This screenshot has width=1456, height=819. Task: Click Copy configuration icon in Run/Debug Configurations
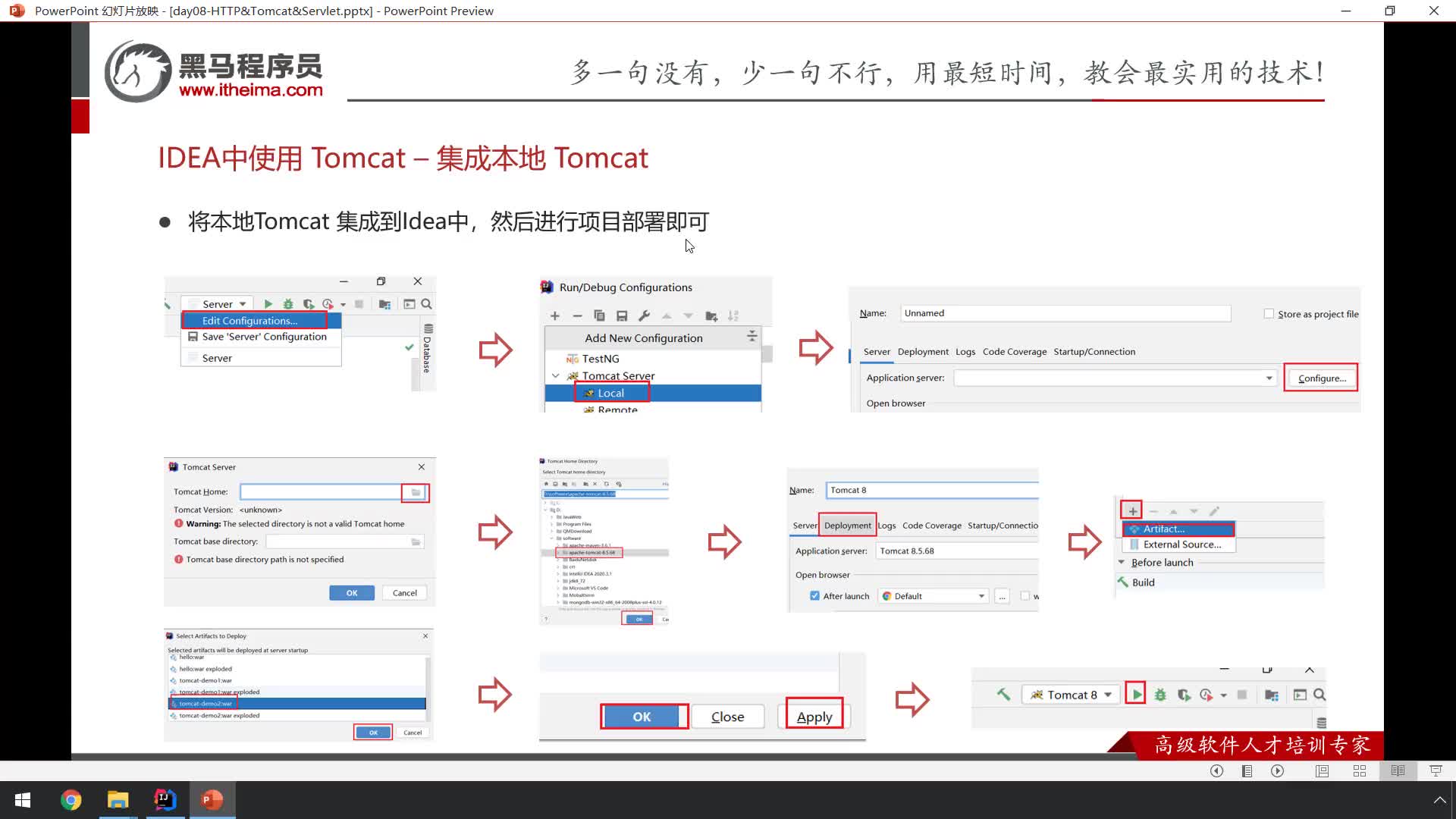coord(599,315)
